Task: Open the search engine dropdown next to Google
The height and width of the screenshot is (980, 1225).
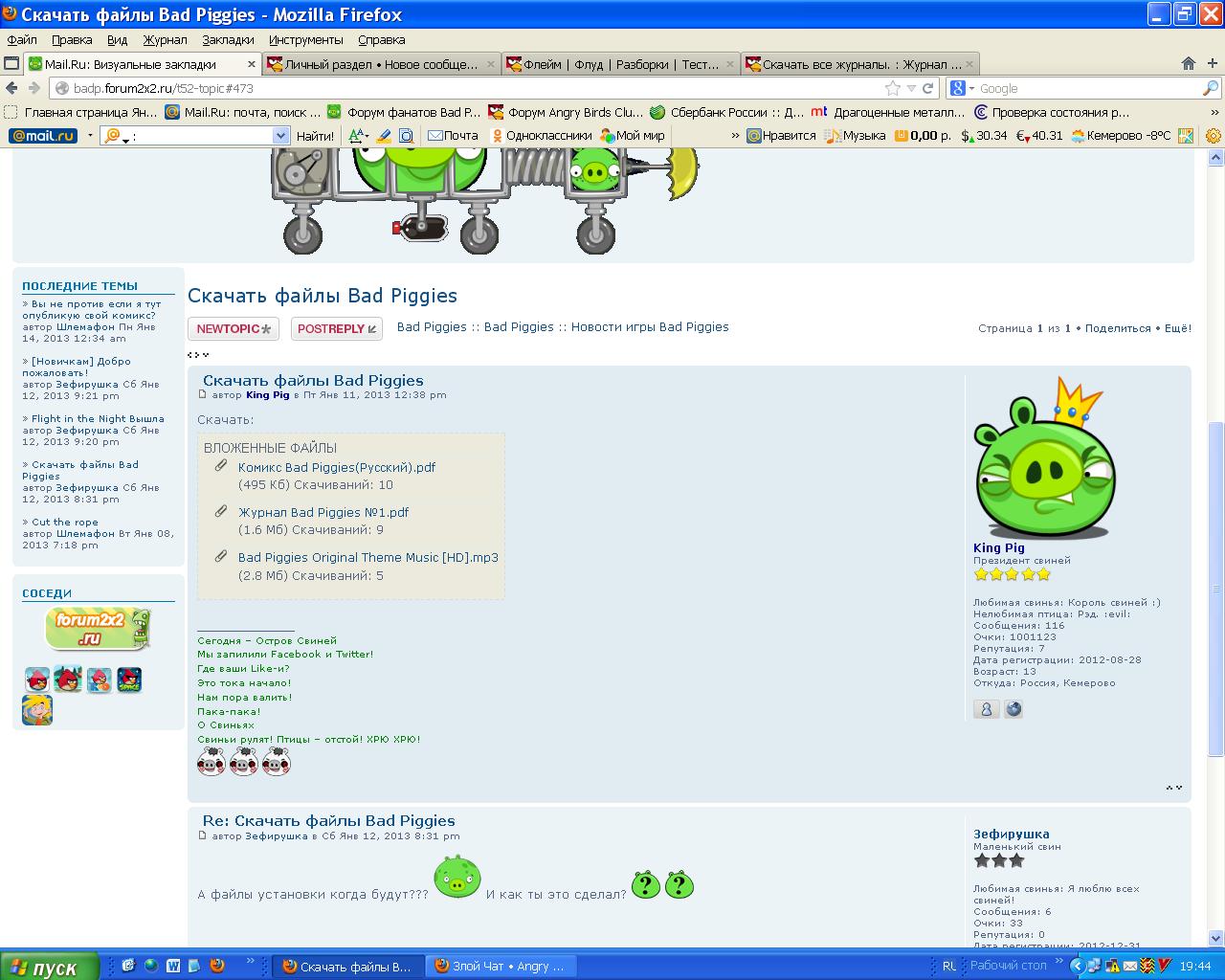Action: pyautogui.click(x=971, y=88)
